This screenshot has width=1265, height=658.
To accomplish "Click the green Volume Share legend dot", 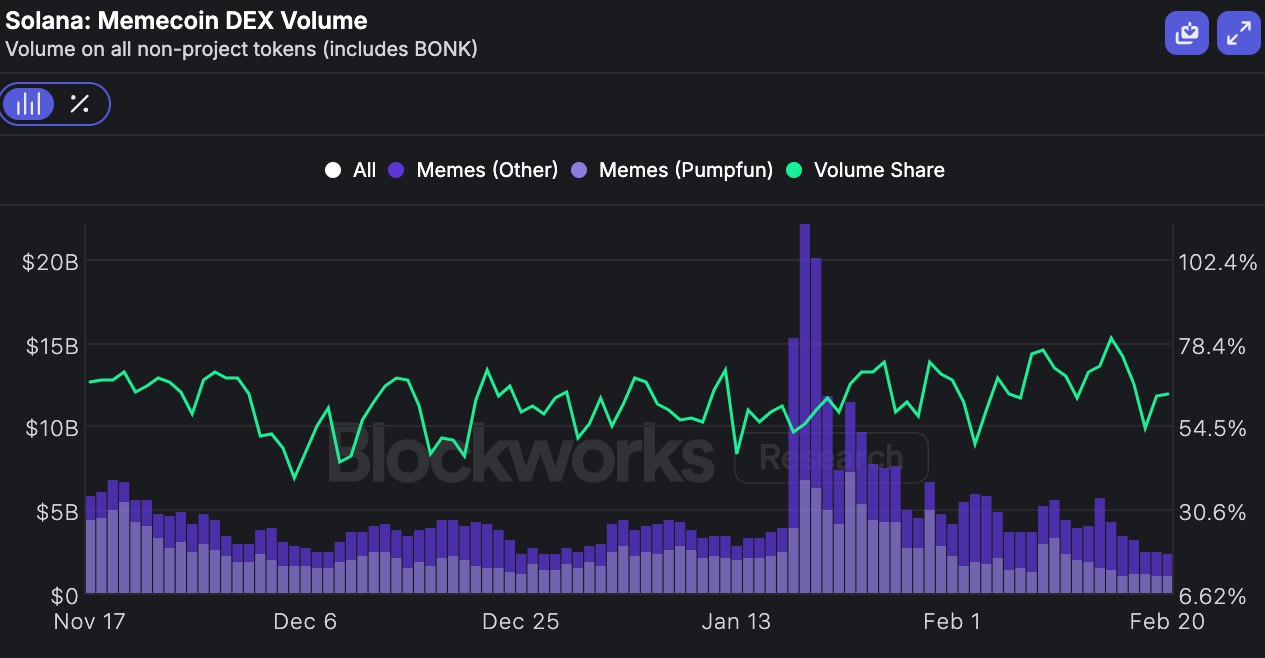I will point(794,170).
